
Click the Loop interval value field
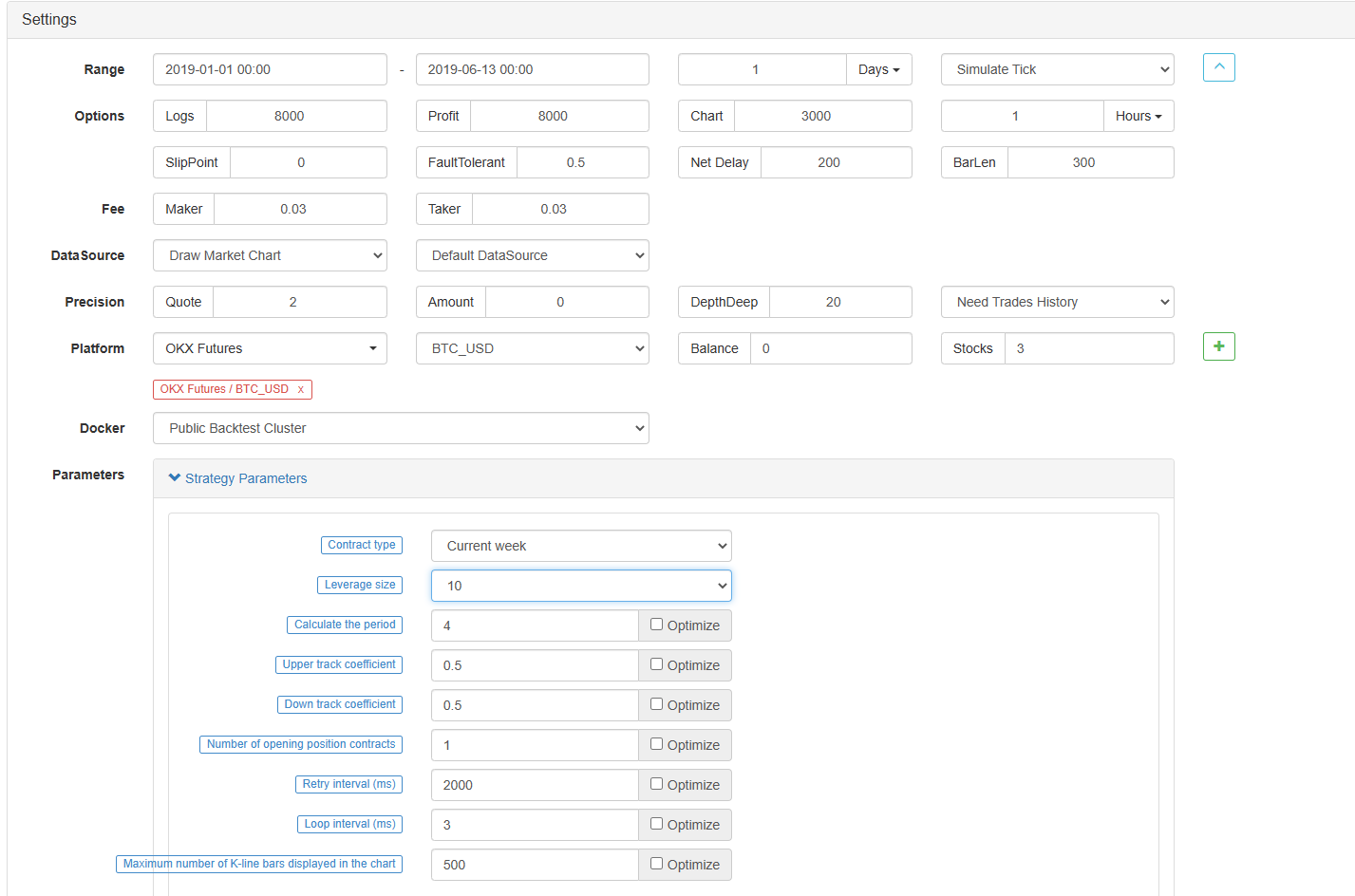(x=535, y=825)
